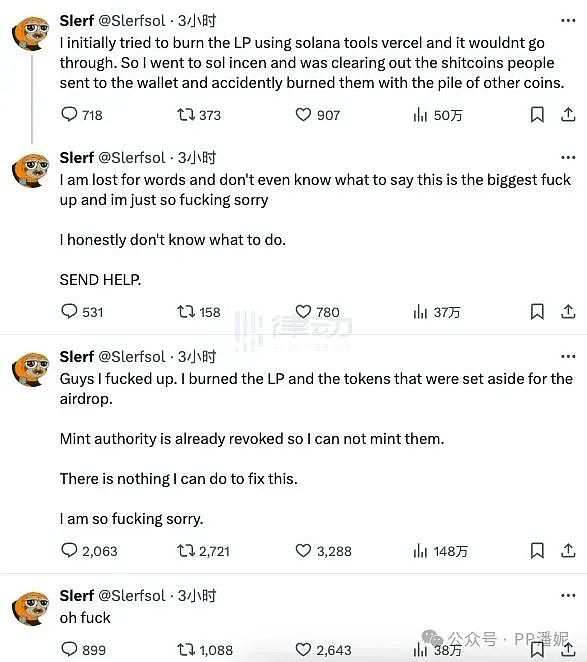Repost the tweet showing 158 reposts
Screen dimensions: 587x662
[x=199, y=312]
